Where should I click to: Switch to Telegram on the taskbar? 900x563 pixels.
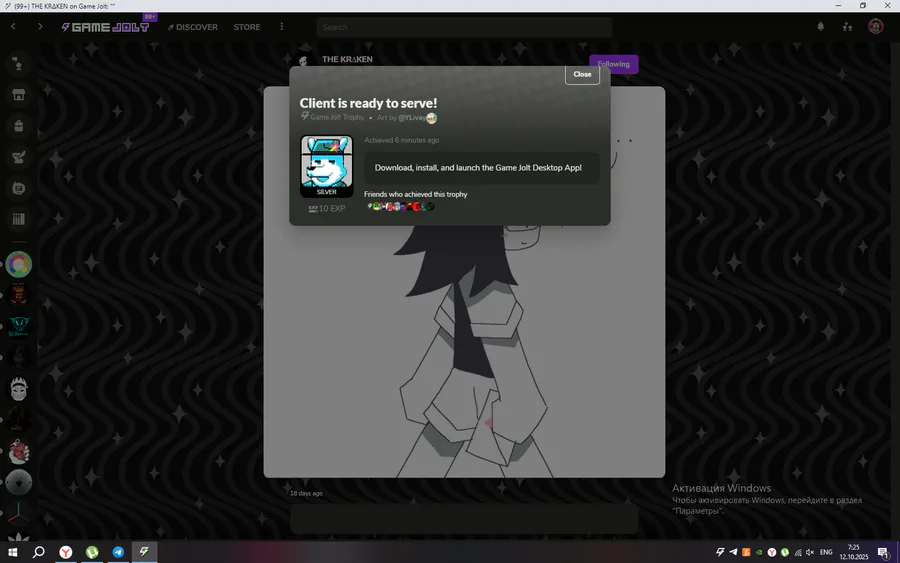(x=118, y=552)
